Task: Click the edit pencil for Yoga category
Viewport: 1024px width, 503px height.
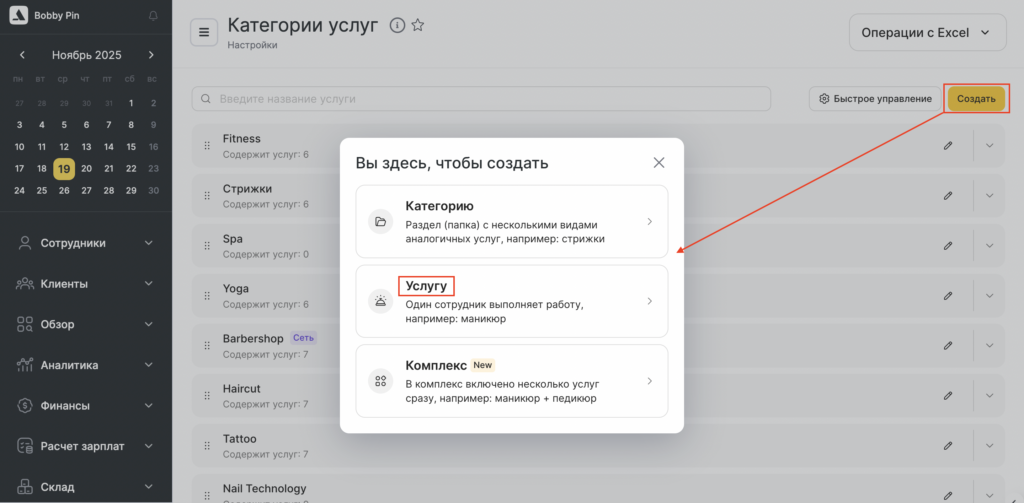Action: (x=948, y=296)
